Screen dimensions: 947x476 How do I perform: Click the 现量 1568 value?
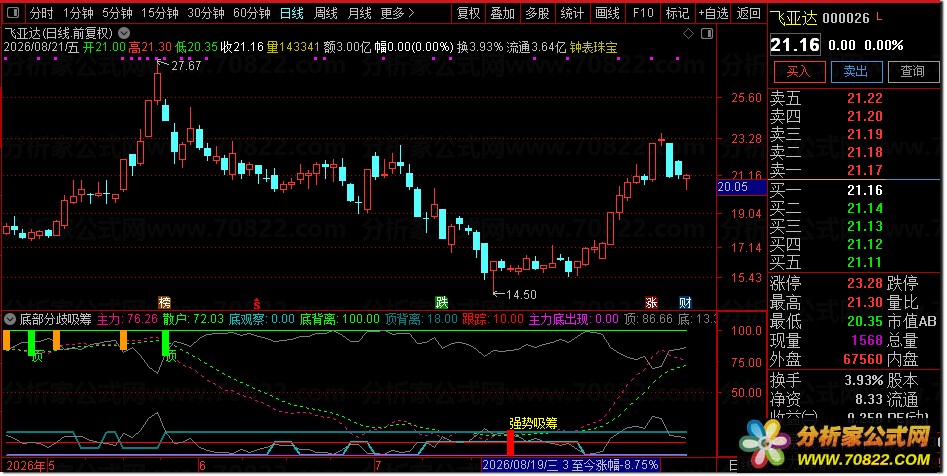coord(867,340)
